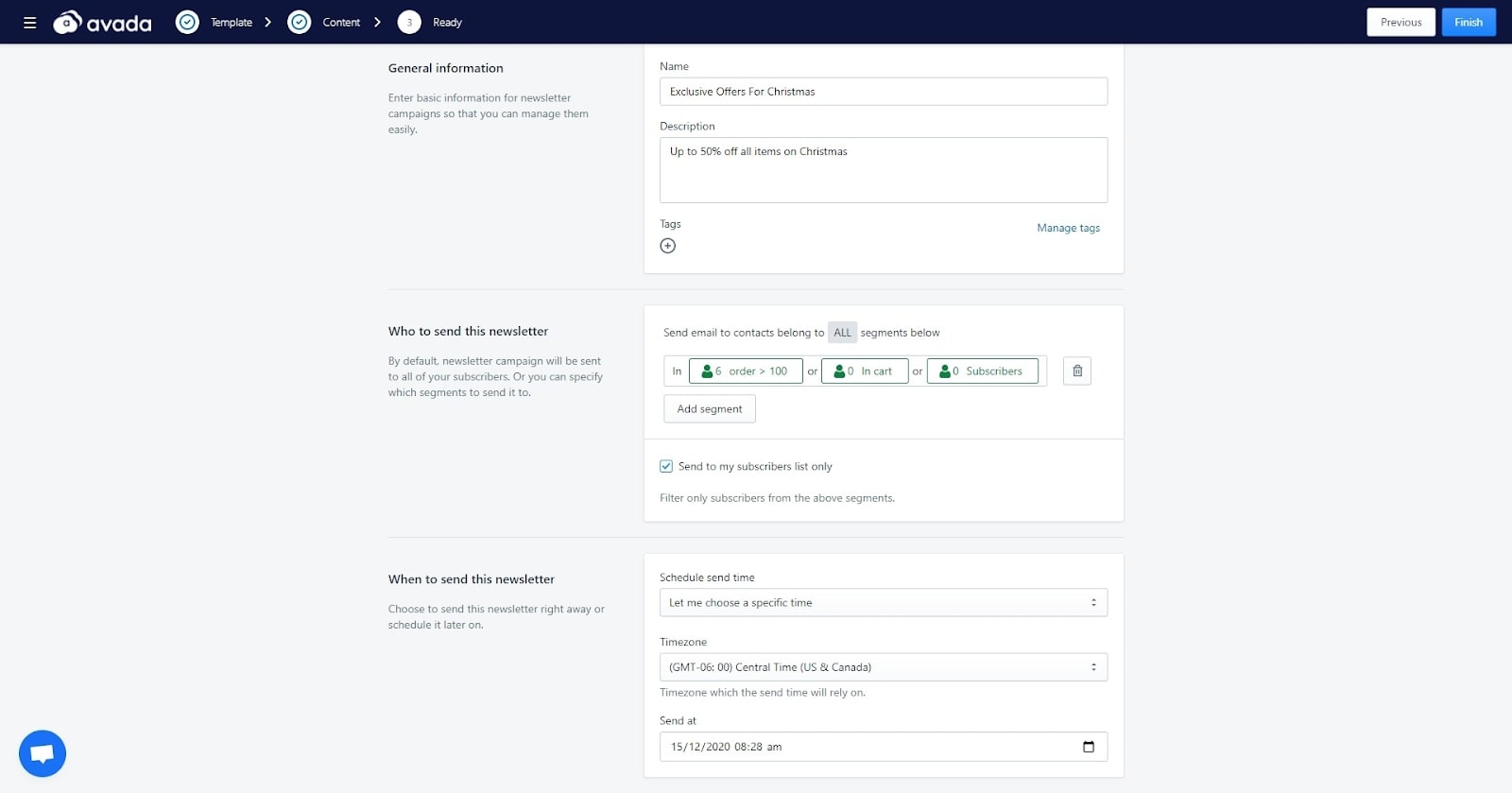Screen dimensions: 1512x793
Task: Add a new tag with plus icon
Action: [x=668, y=246]
